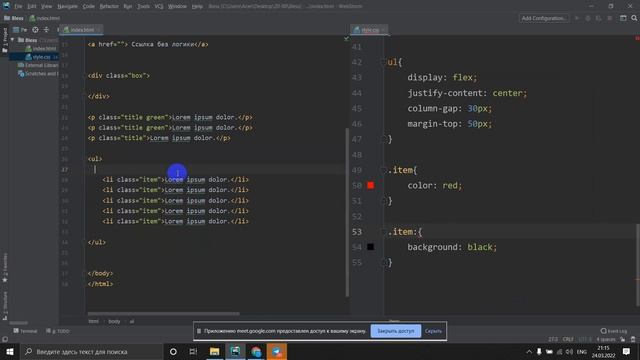This screenshot has width=640, height=360.
Task: Click the Windows Start button
Action: (x=9, y=351)
